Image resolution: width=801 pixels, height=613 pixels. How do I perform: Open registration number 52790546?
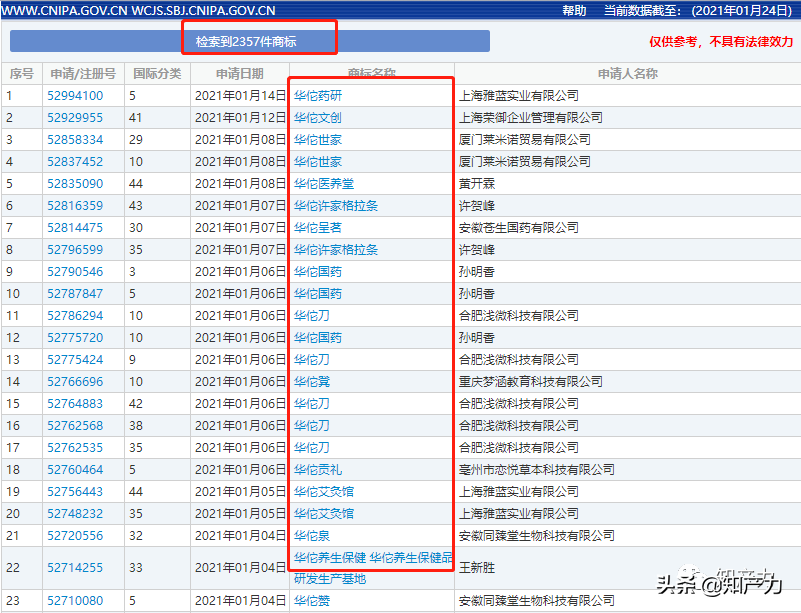[75, 271]
